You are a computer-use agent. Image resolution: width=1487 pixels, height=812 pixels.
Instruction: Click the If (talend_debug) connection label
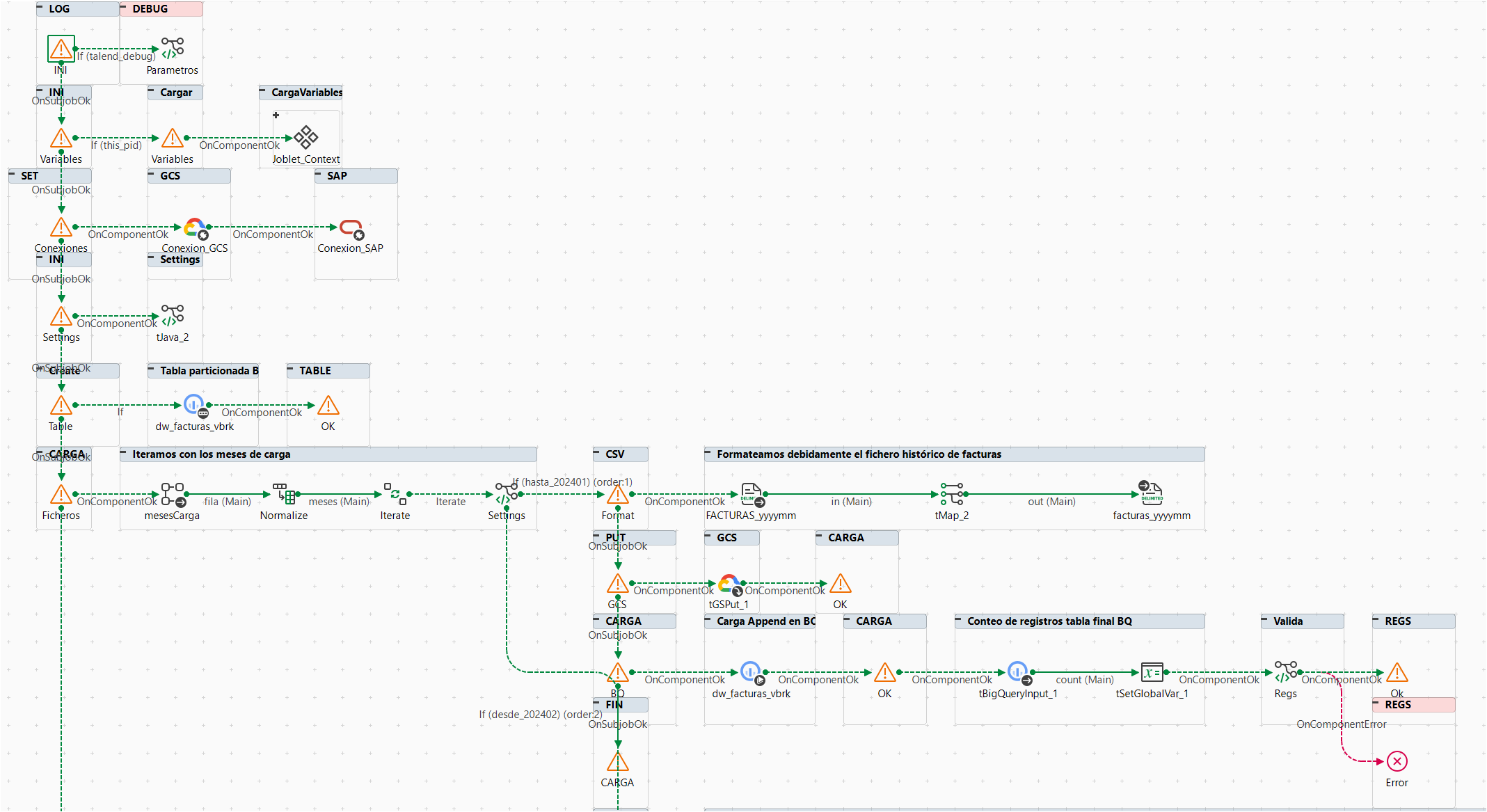(116, 56)
